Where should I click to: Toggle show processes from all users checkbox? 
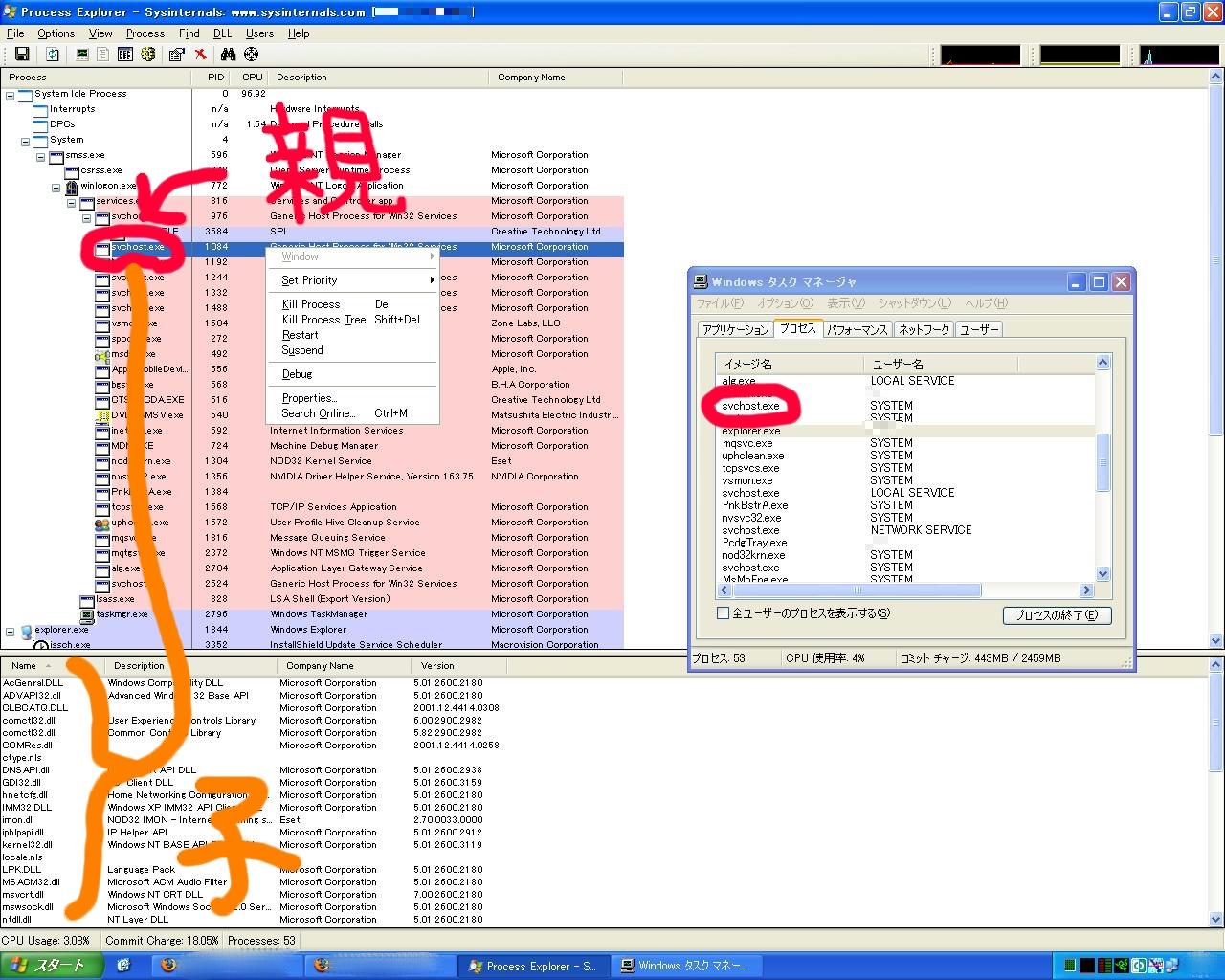point(724,613)
